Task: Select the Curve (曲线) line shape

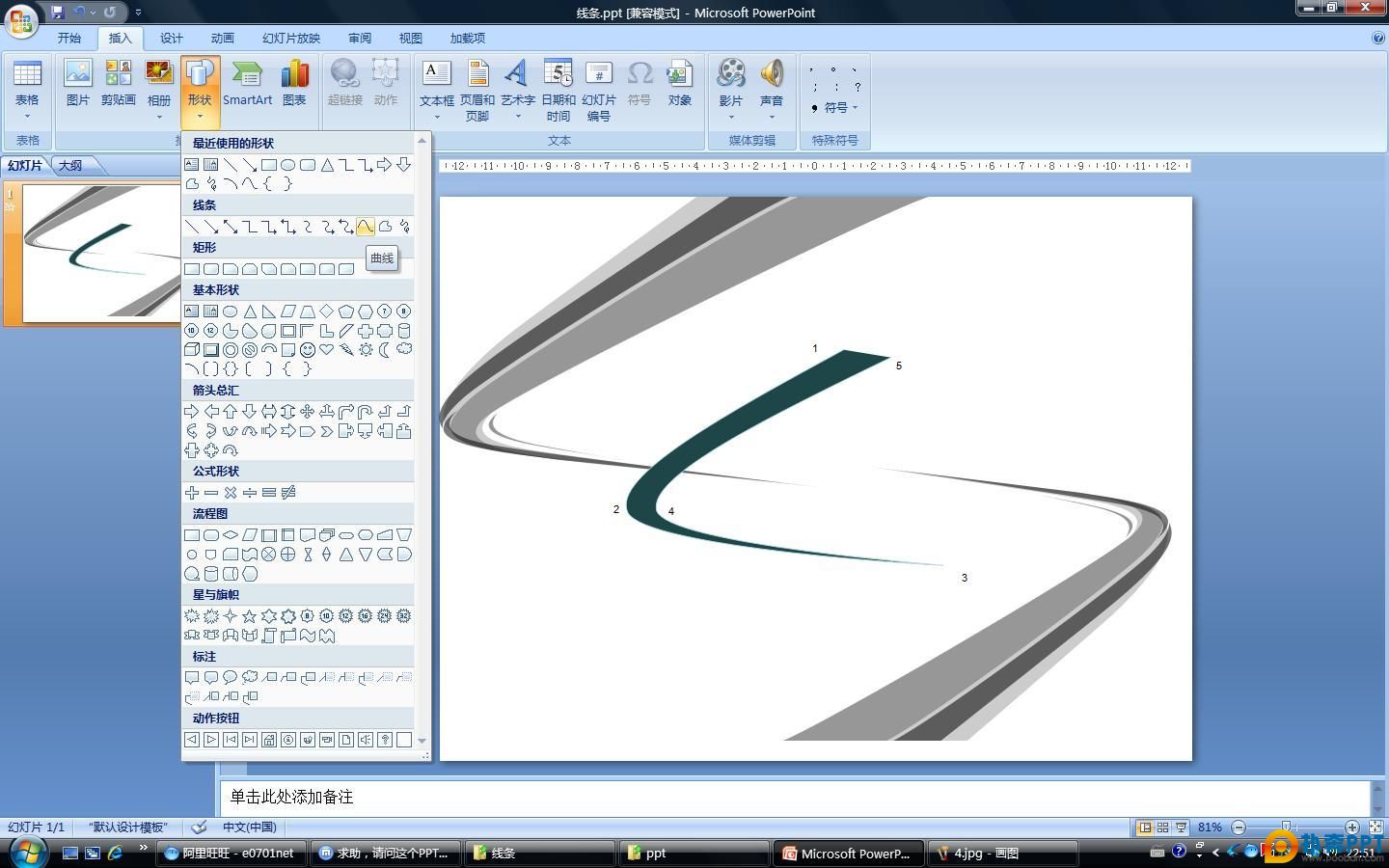Action: (365, 227)
